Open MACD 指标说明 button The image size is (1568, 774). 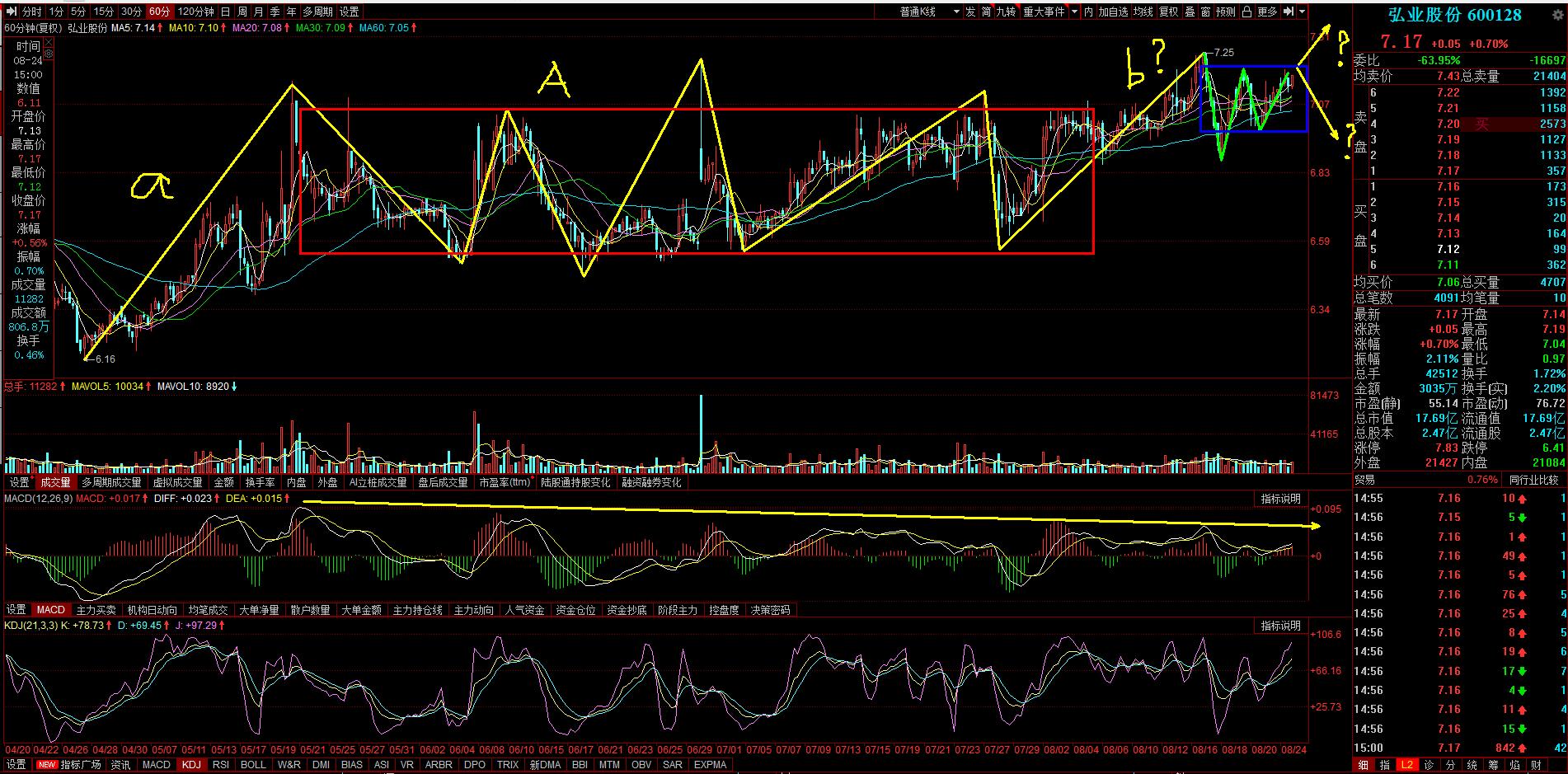(x=1280, y=499)
